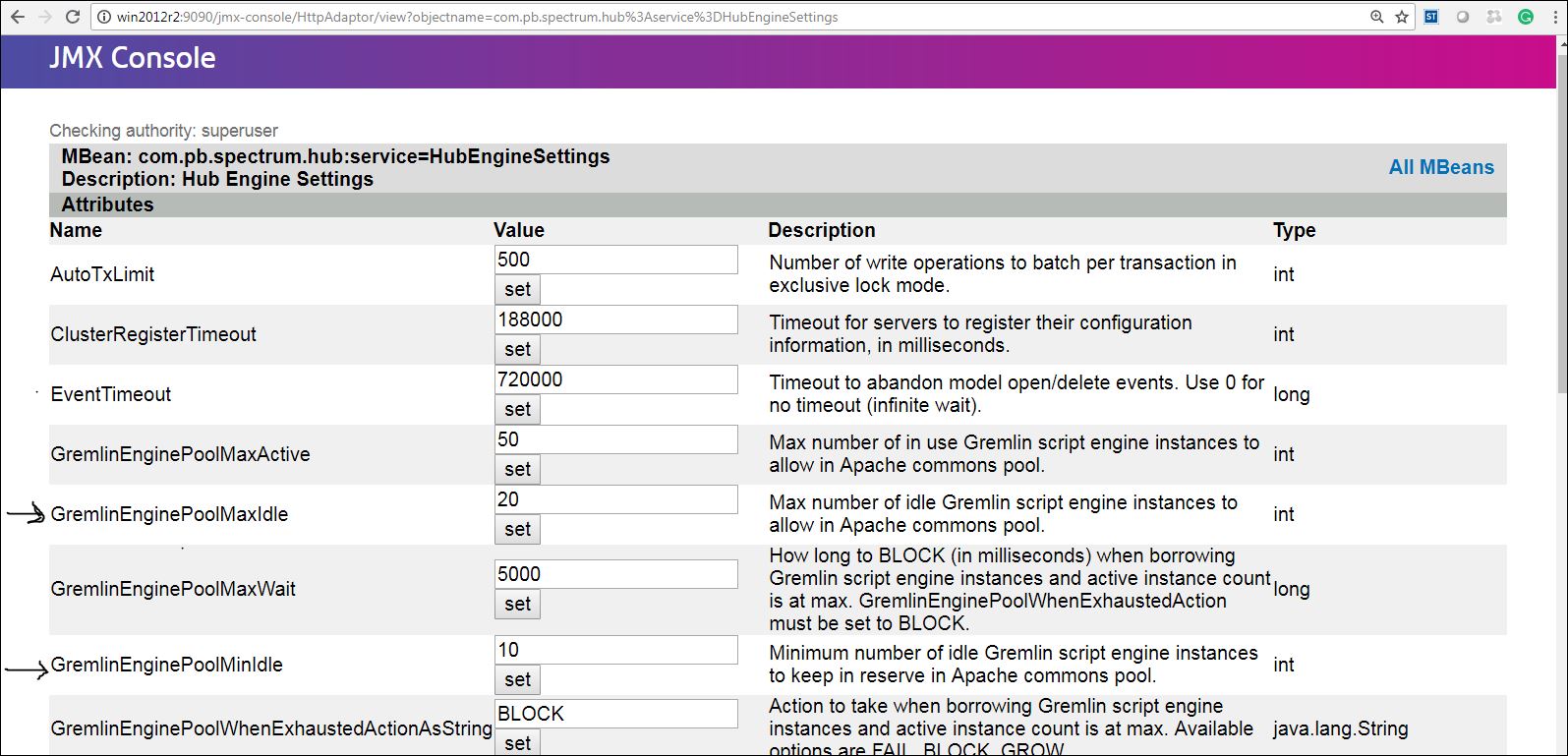Click set button for AutoTxLimit
The width and height of the screenshot is (1568, 756).
tap(517, 289)
